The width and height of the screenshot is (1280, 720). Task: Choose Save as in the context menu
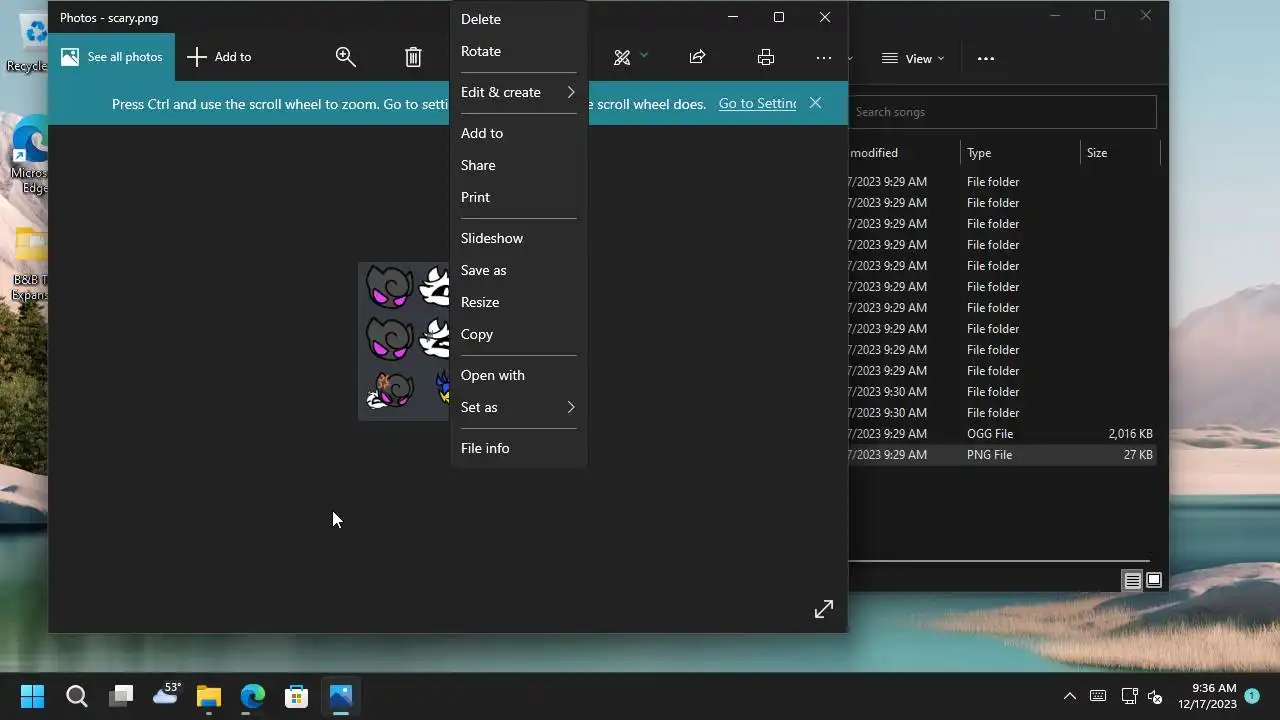coord(518,270)
